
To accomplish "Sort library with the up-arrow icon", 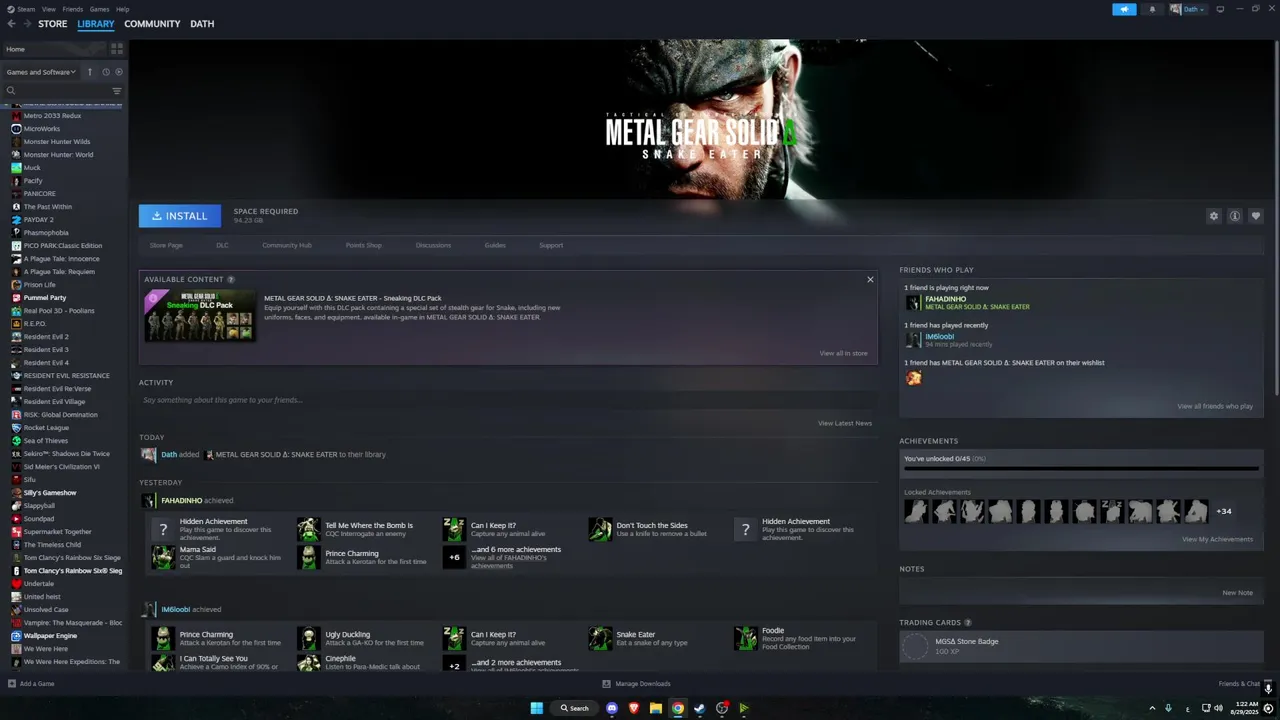I will (x=90, y=72).
